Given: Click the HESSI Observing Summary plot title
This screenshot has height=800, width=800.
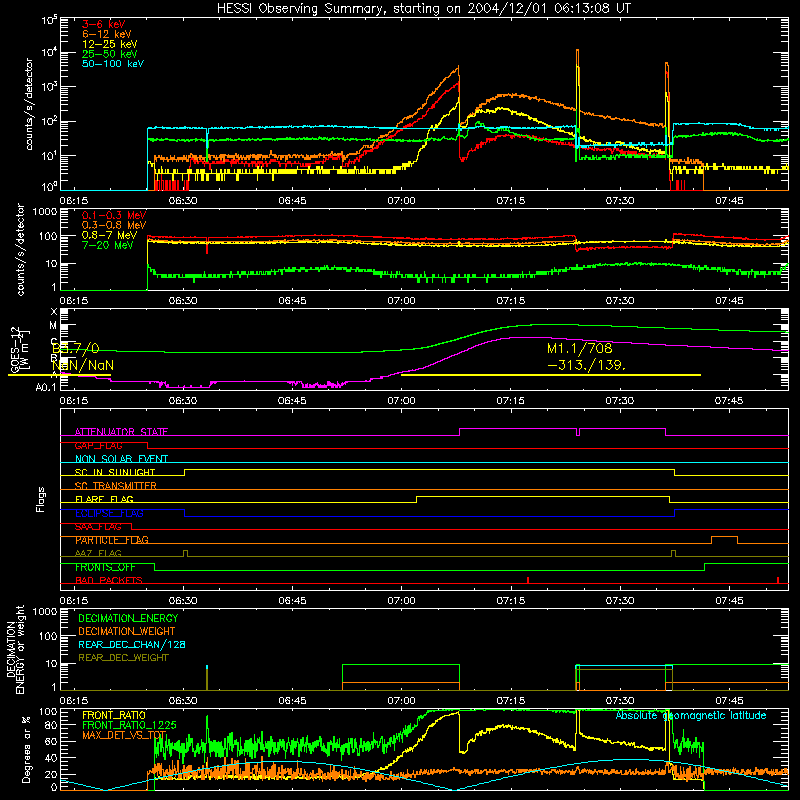Looking at the screenshot, I should [423, 9].
